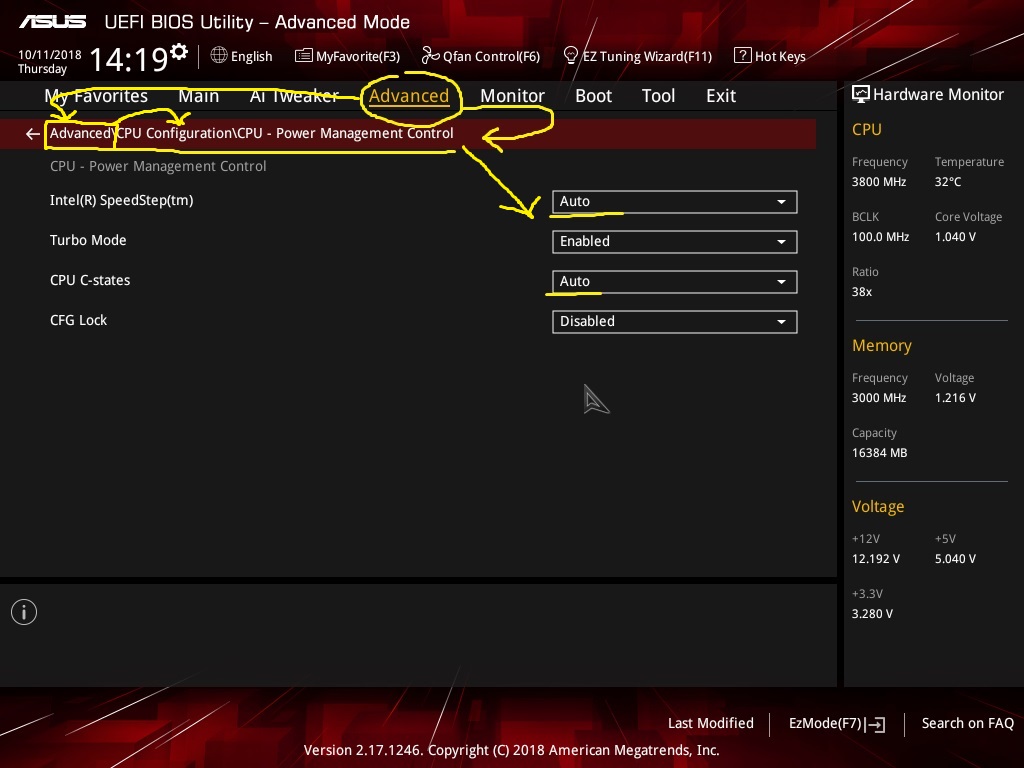View Last Modified settings
The height and width of the screenshot is (768, 1024).
point(711,723)
